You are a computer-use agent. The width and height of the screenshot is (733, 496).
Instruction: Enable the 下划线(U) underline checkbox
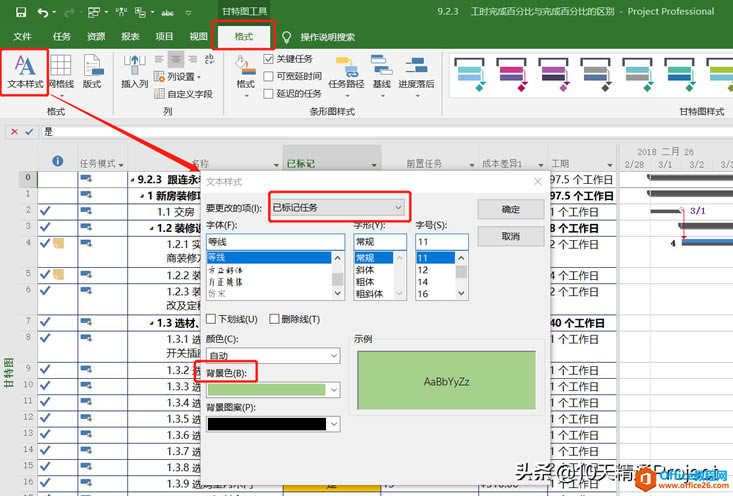coord(211,319)
